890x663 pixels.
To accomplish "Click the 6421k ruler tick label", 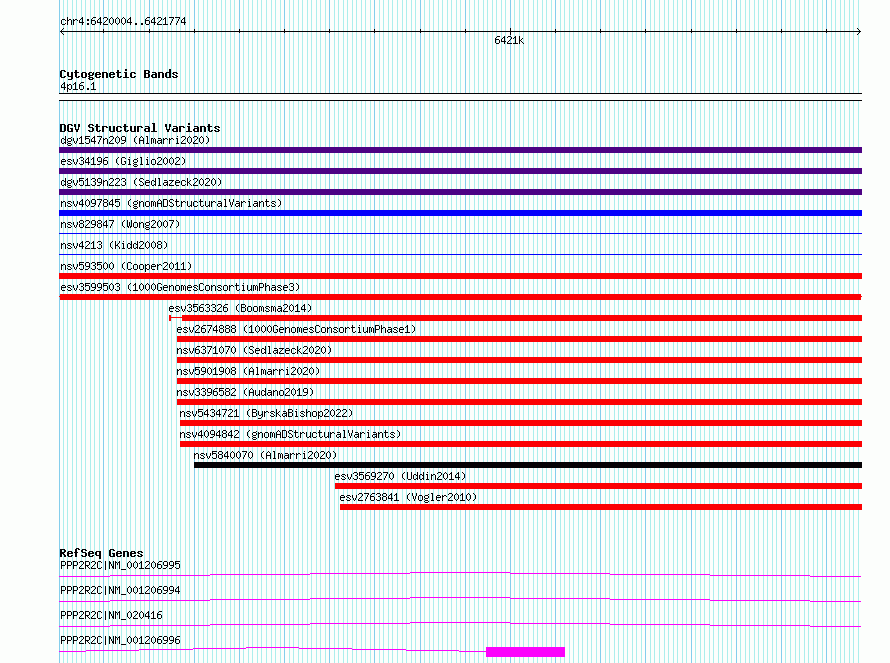I will 509,40.
